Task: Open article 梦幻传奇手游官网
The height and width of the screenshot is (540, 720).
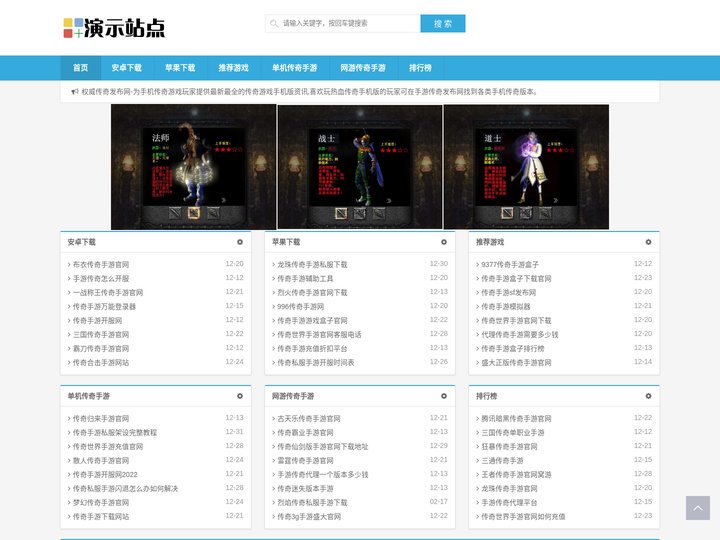Action: 101,503
